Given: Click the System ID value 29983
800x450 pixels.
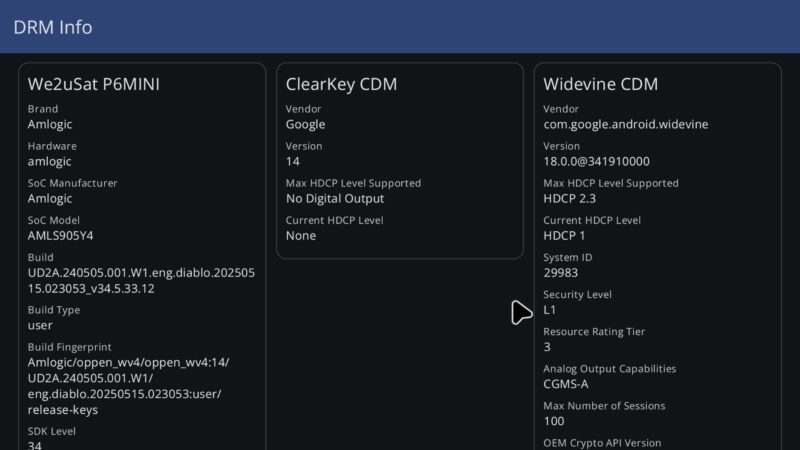Looking at the screenshot, I should (x=561, y=273).
